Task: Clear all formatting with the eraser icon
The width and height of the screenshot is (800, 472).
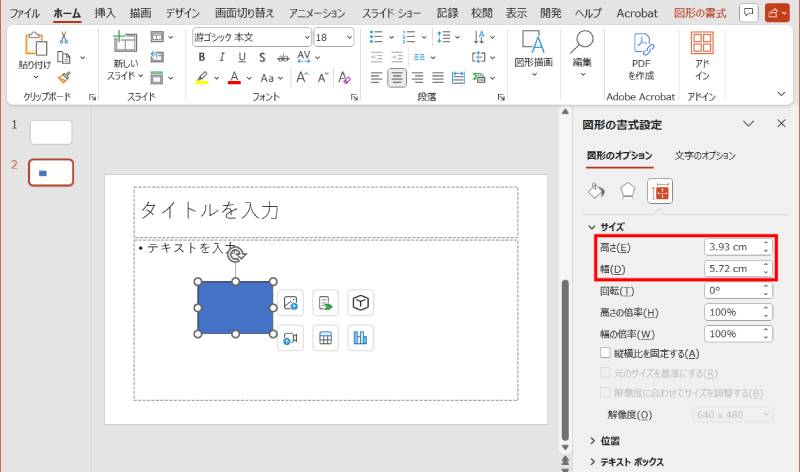Action: (x=344, y=78)
